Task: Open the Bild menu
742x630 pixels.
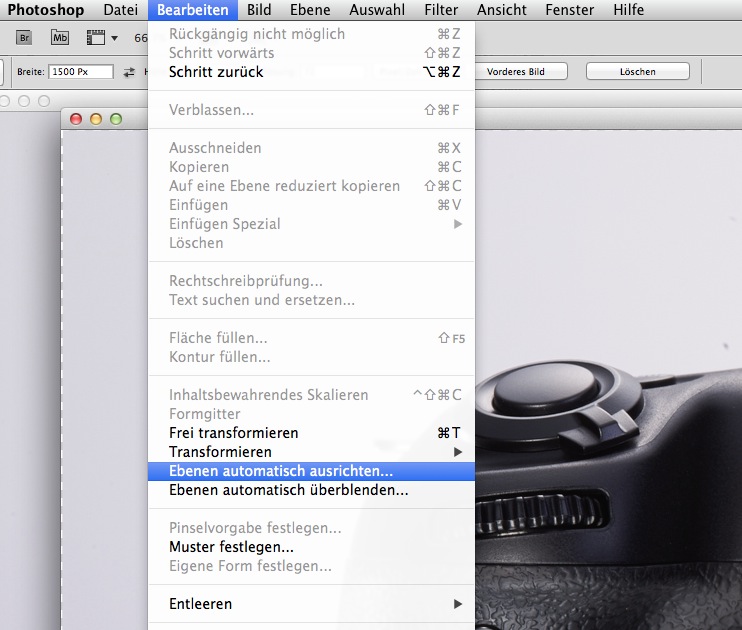Action: pos(259,10)
